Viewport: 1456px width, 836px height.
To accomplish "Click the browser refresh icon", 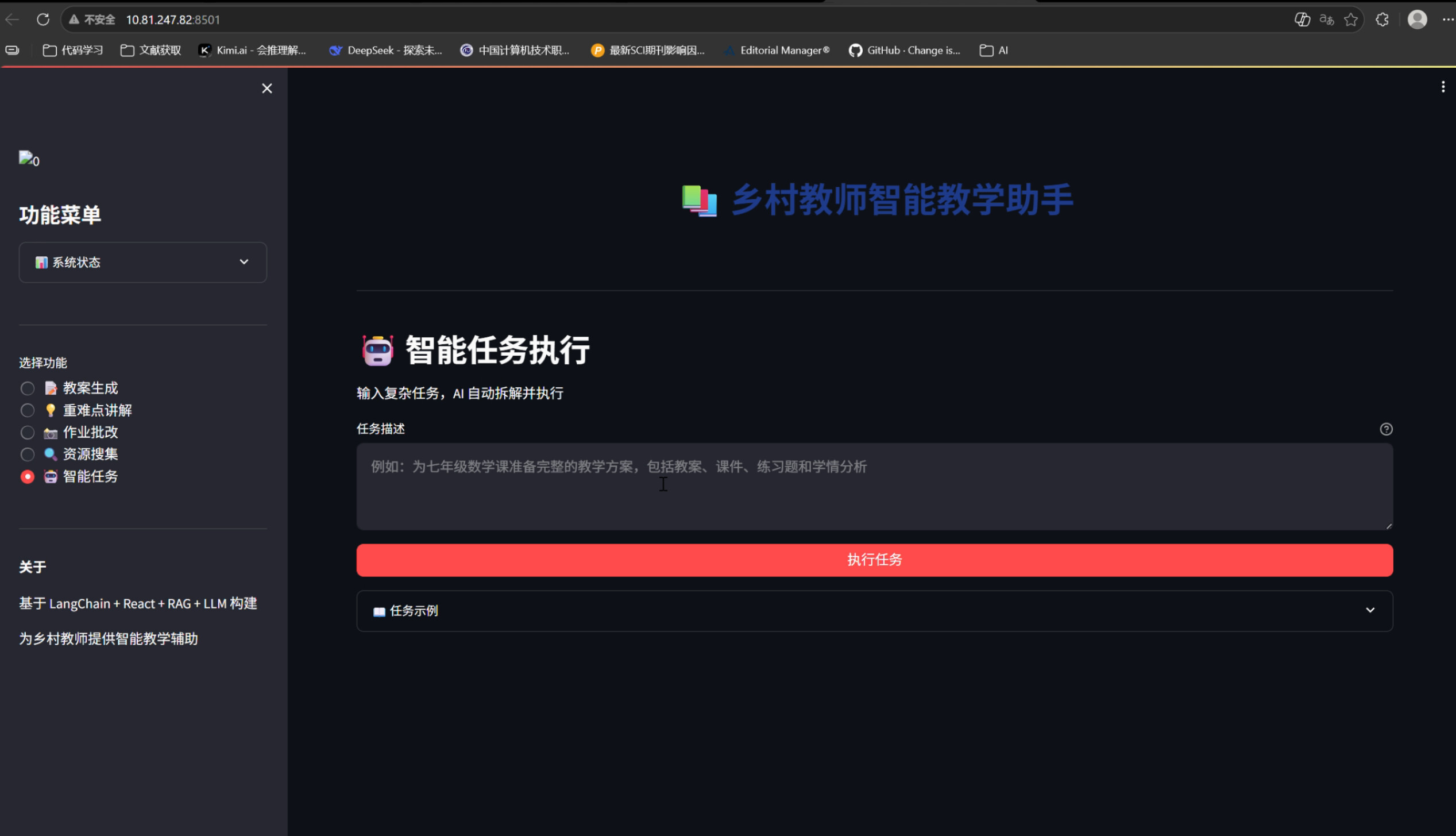I will (43, 20).
